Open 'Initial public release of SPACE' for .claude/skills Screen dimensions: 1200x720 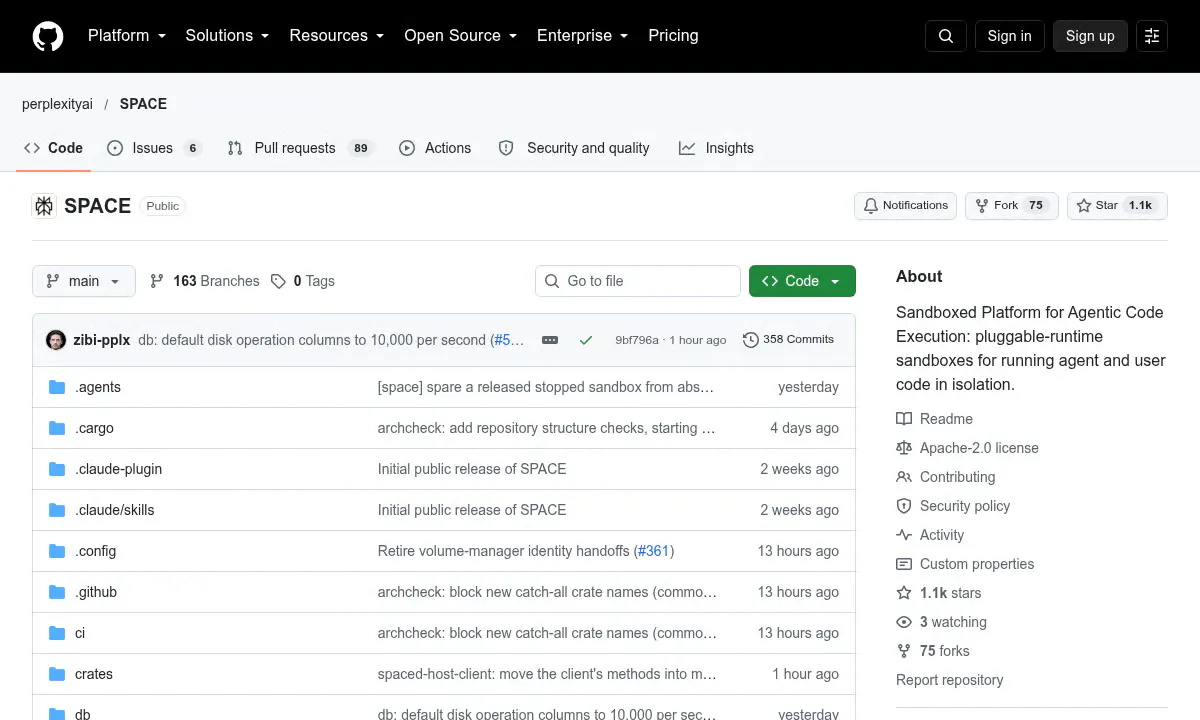[x=472, y=510]
